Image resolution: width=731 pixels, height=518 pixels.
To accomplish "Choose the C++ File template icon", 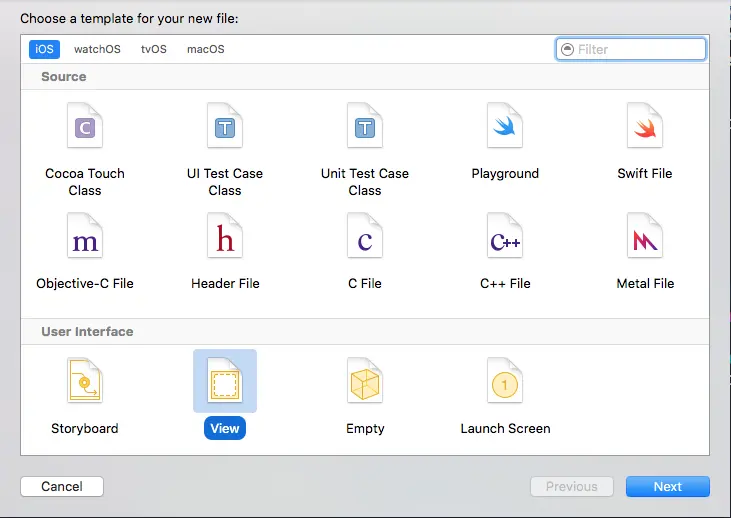I will (x=505, y=235).
